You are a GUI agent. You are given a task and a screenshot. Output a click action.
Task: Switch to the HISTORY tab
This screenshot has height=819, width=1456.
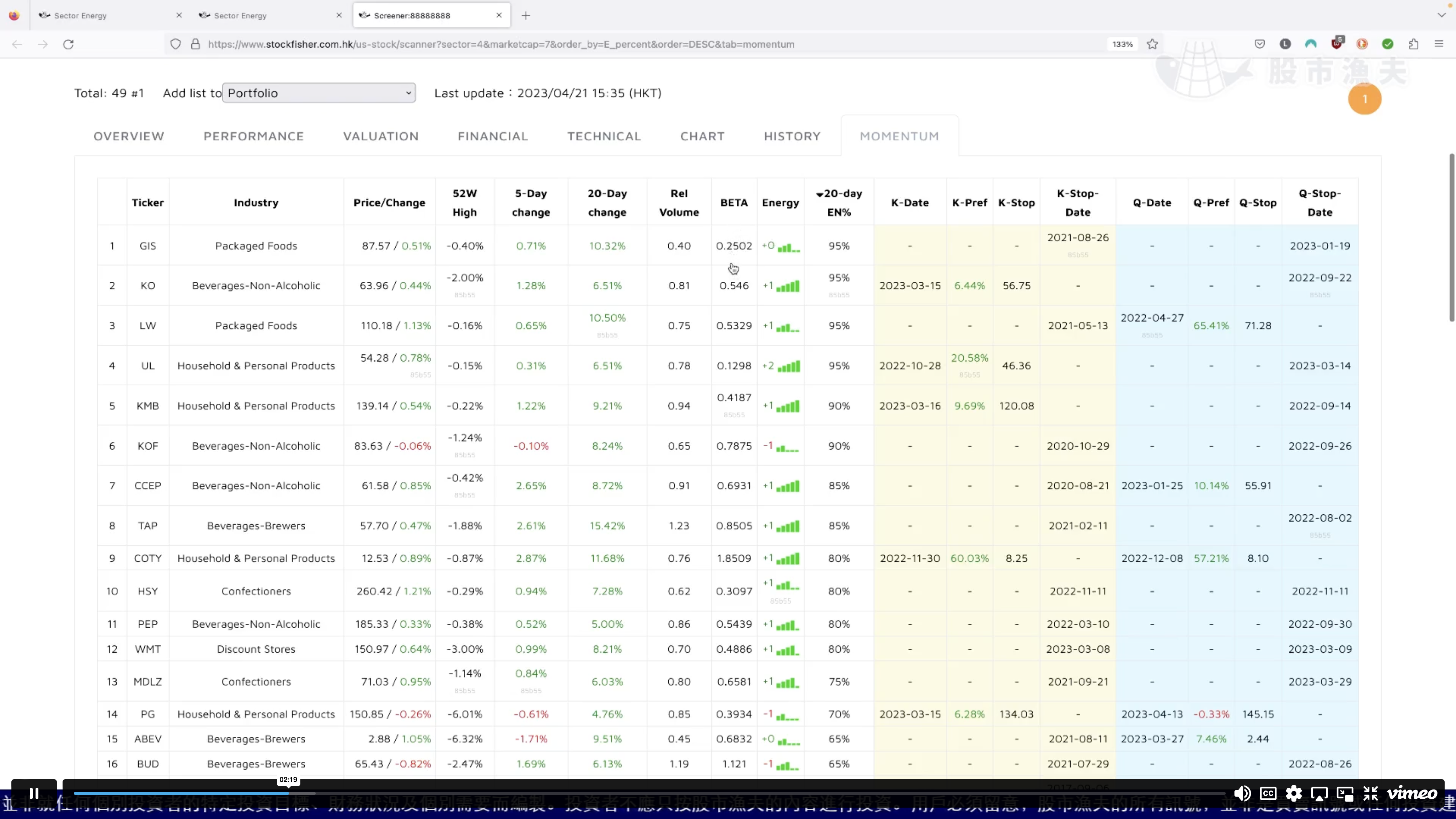point(792,136)
